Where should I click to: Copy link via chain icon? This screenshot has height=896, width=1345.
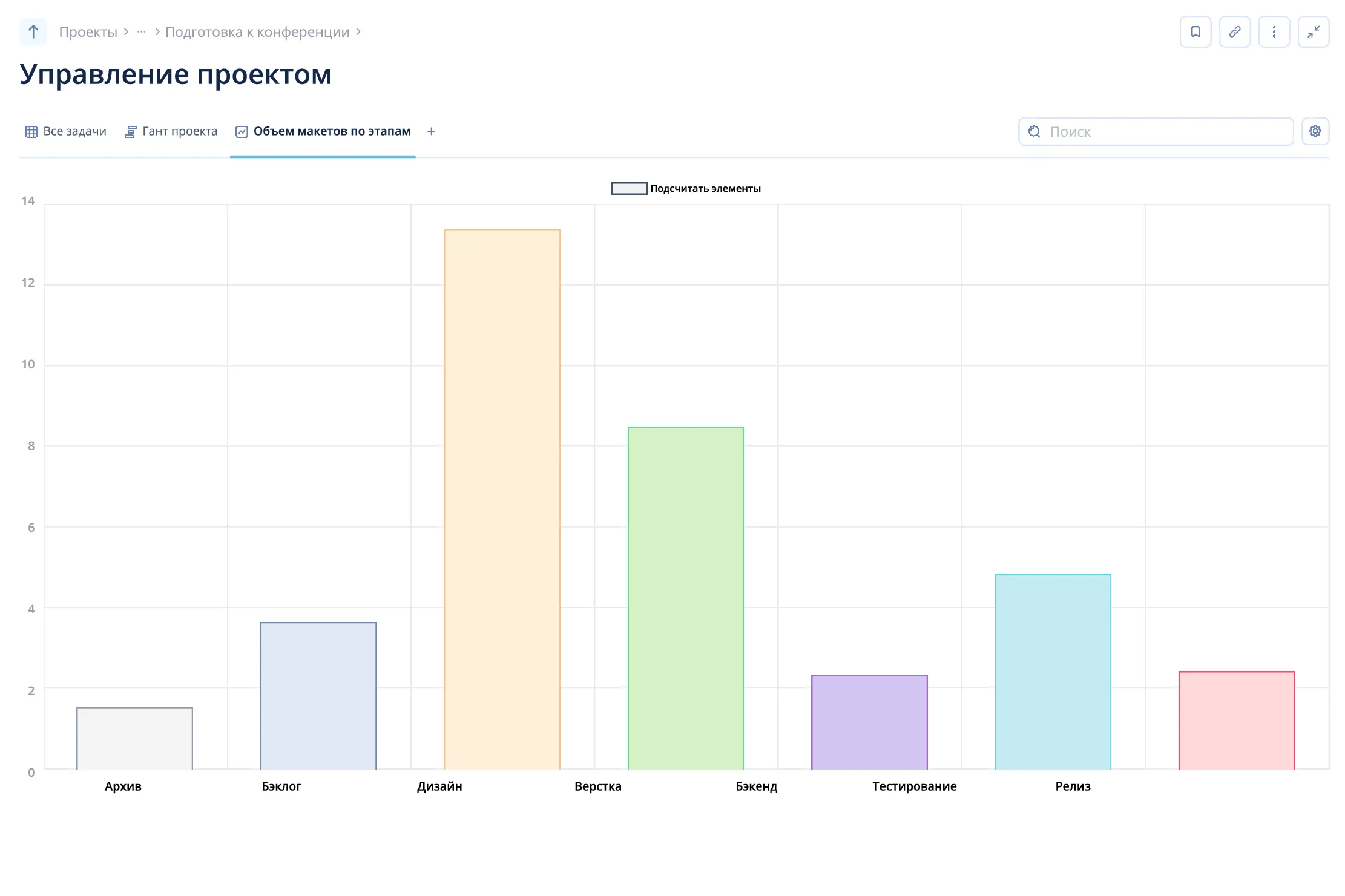1235,31
